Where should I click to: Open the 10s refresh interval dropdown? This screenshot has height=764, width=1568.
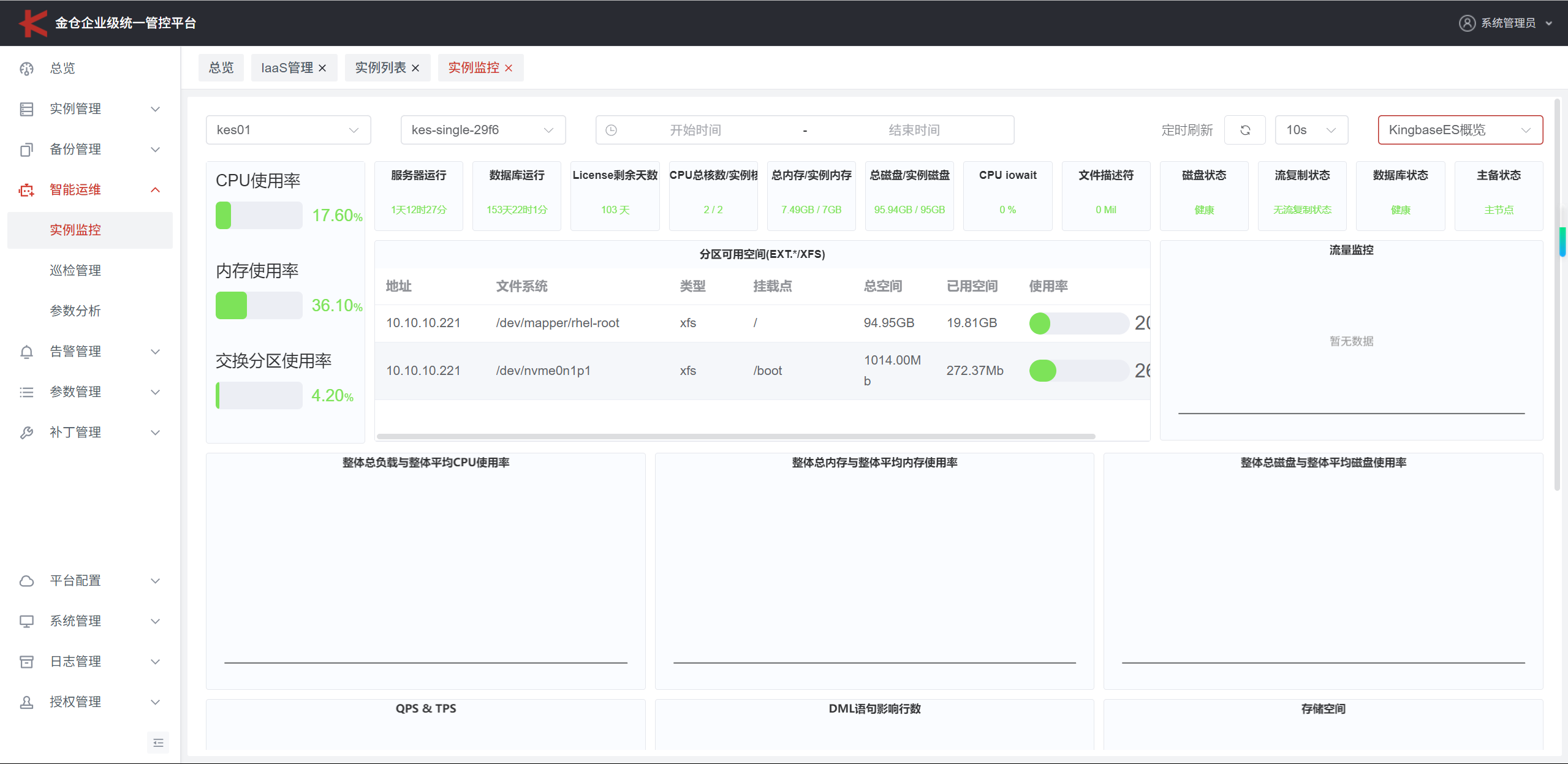[1311, 130]
